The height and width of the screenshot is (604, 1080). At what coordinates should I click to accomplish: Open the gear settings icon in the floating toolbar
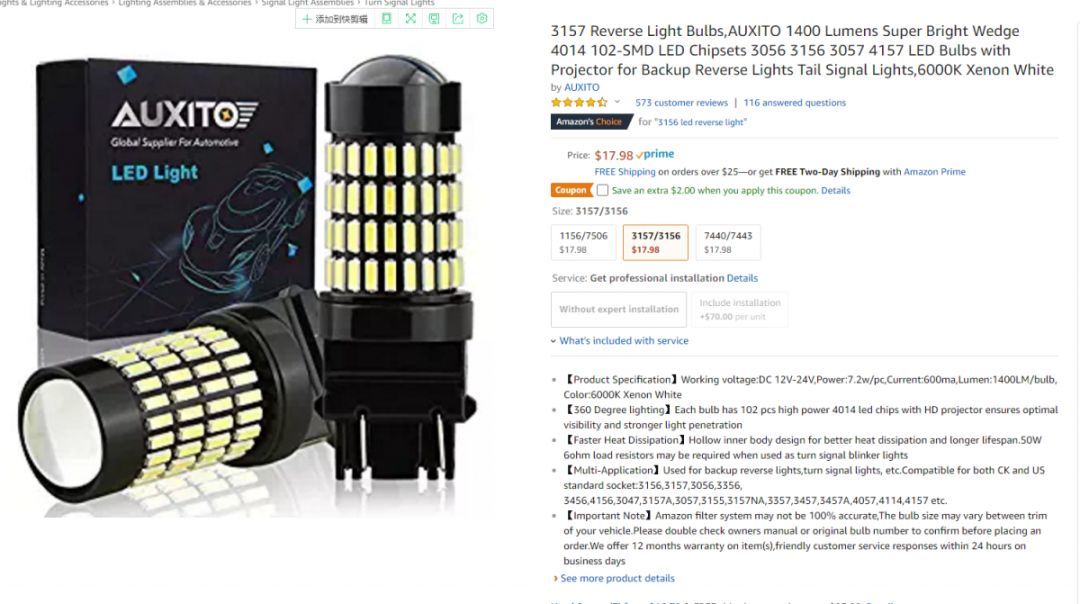coord(481,19)
